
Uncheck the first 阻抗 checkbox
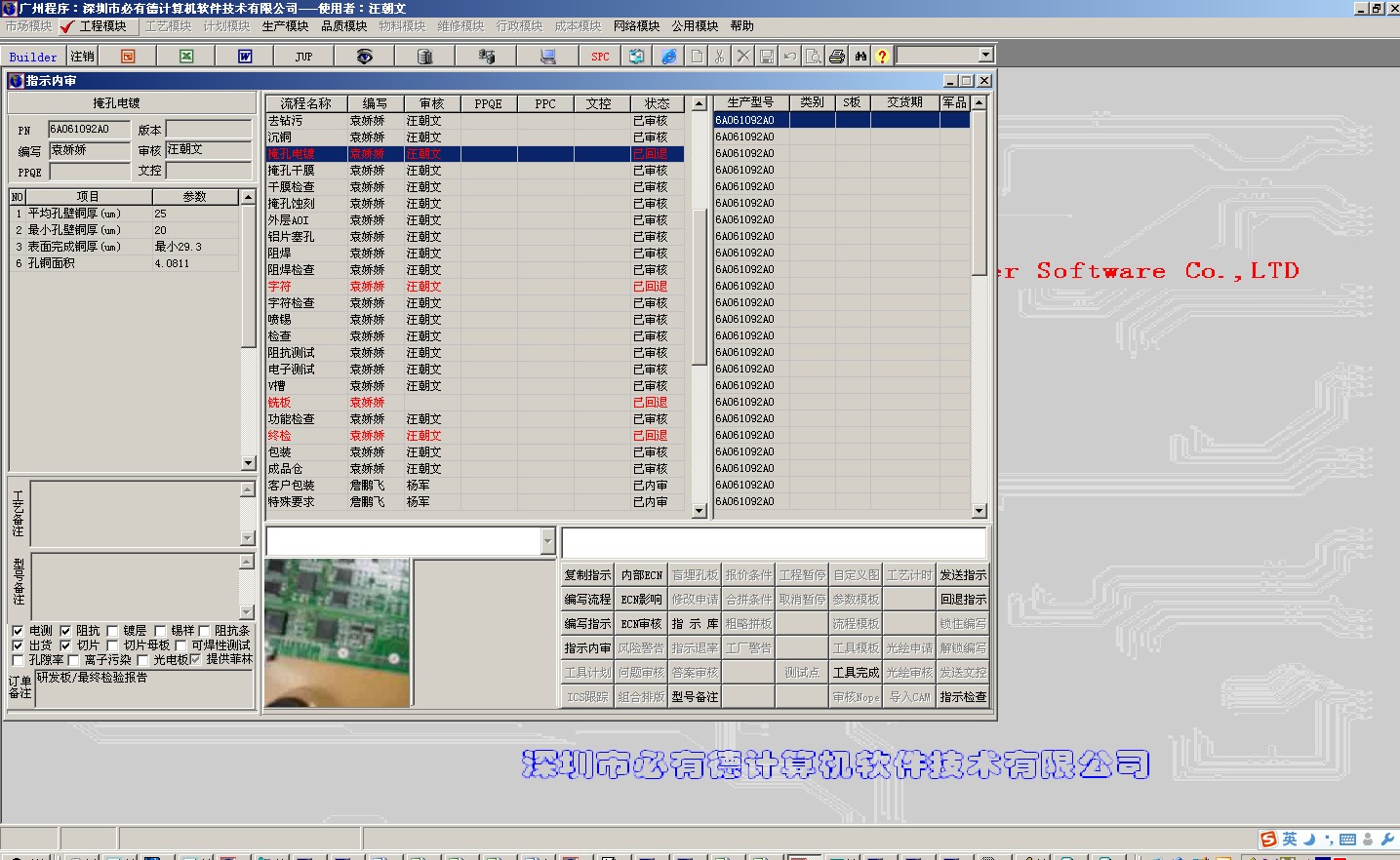65,631
